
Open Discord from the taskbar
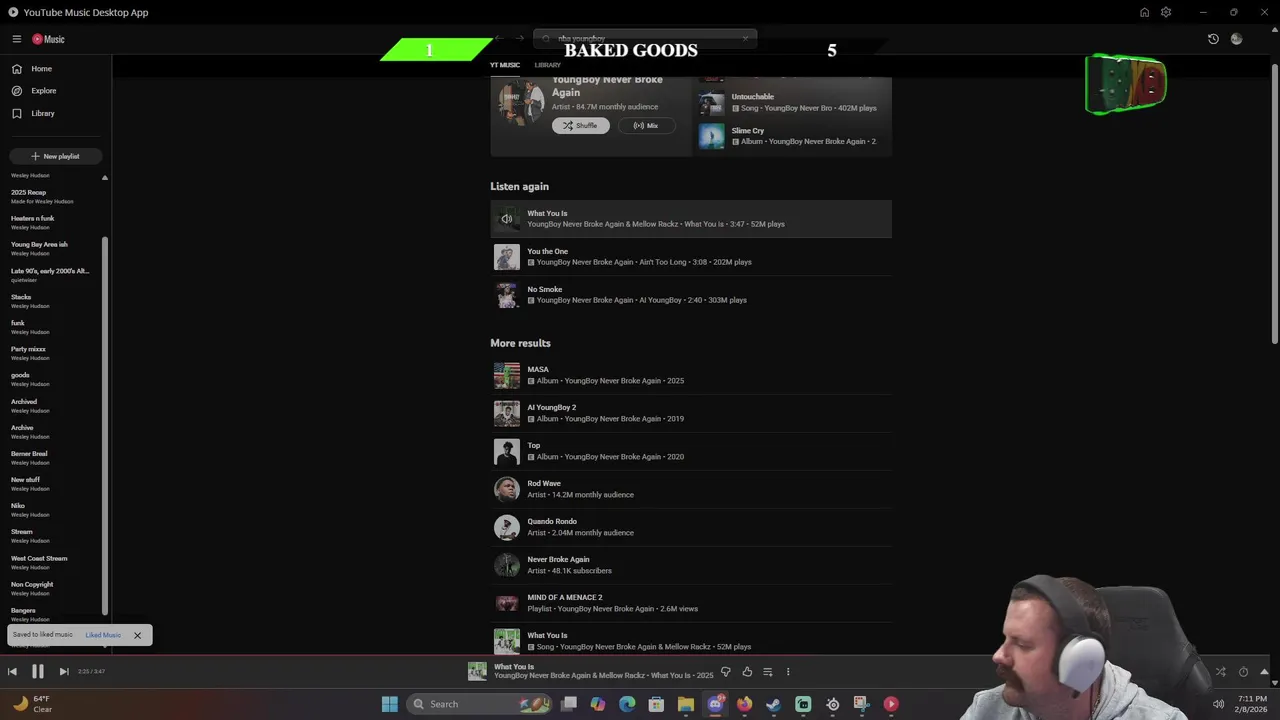click(715, 704)
